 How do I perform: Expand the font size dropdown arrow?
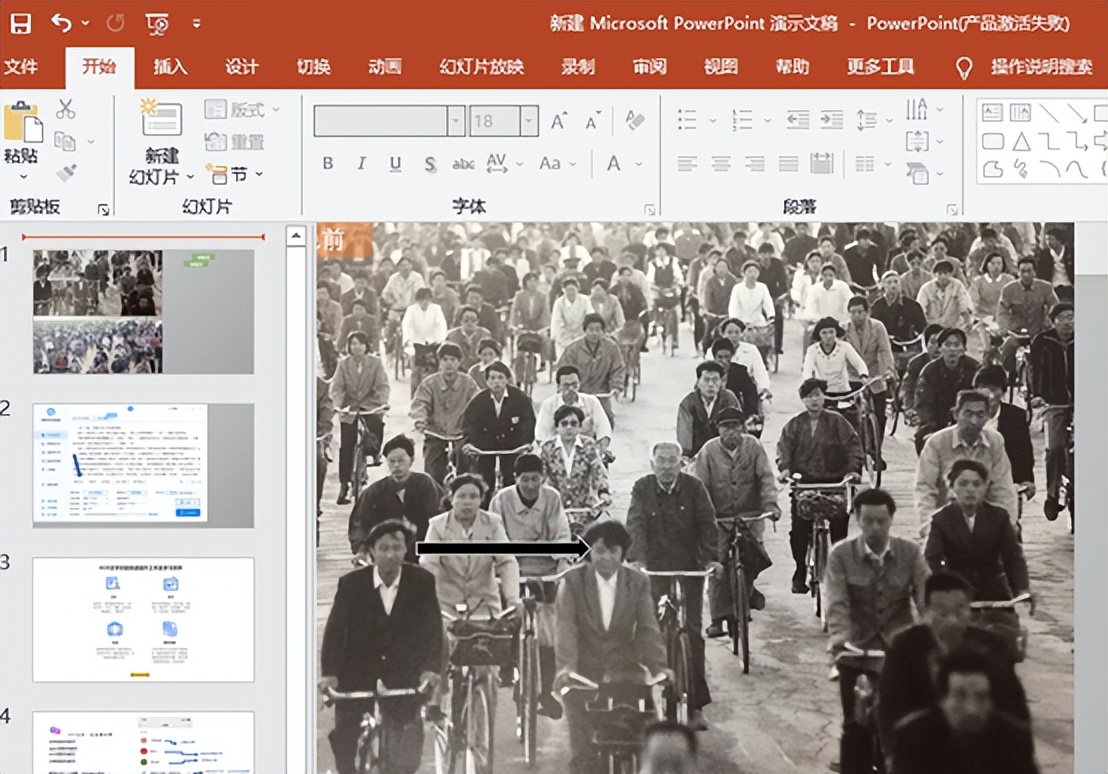pos(529,121)
